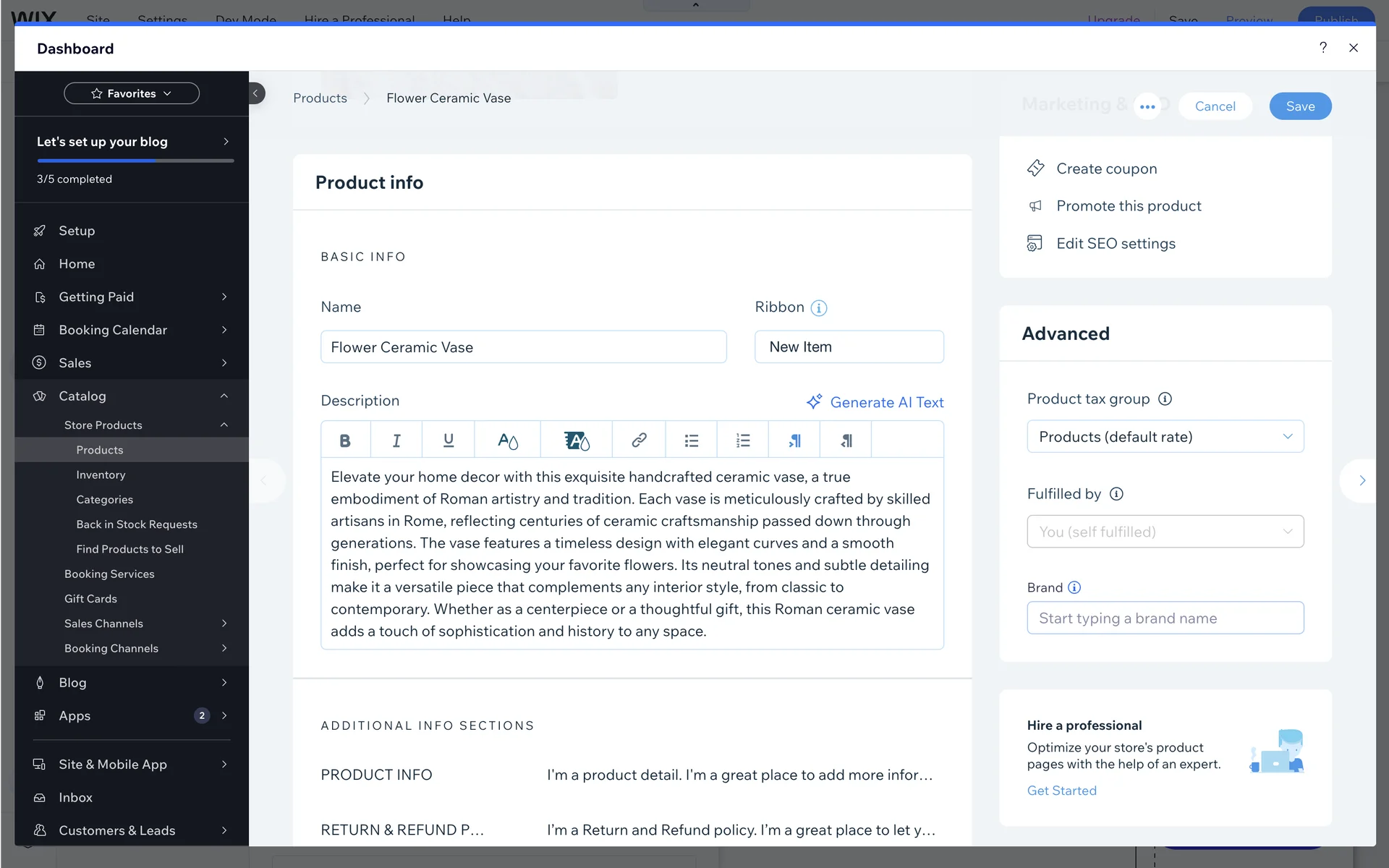Apply bulleted list to description
This screenshot has height=868, width=1389.
tap(691, 441)
